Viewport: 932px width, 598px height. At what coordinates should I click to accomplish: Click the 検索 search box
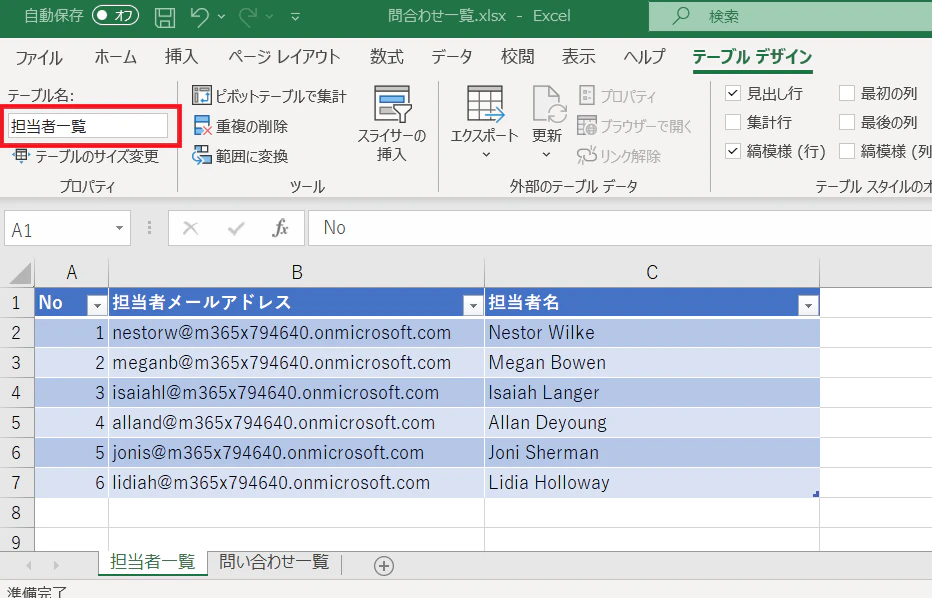[x=791, y=16]
